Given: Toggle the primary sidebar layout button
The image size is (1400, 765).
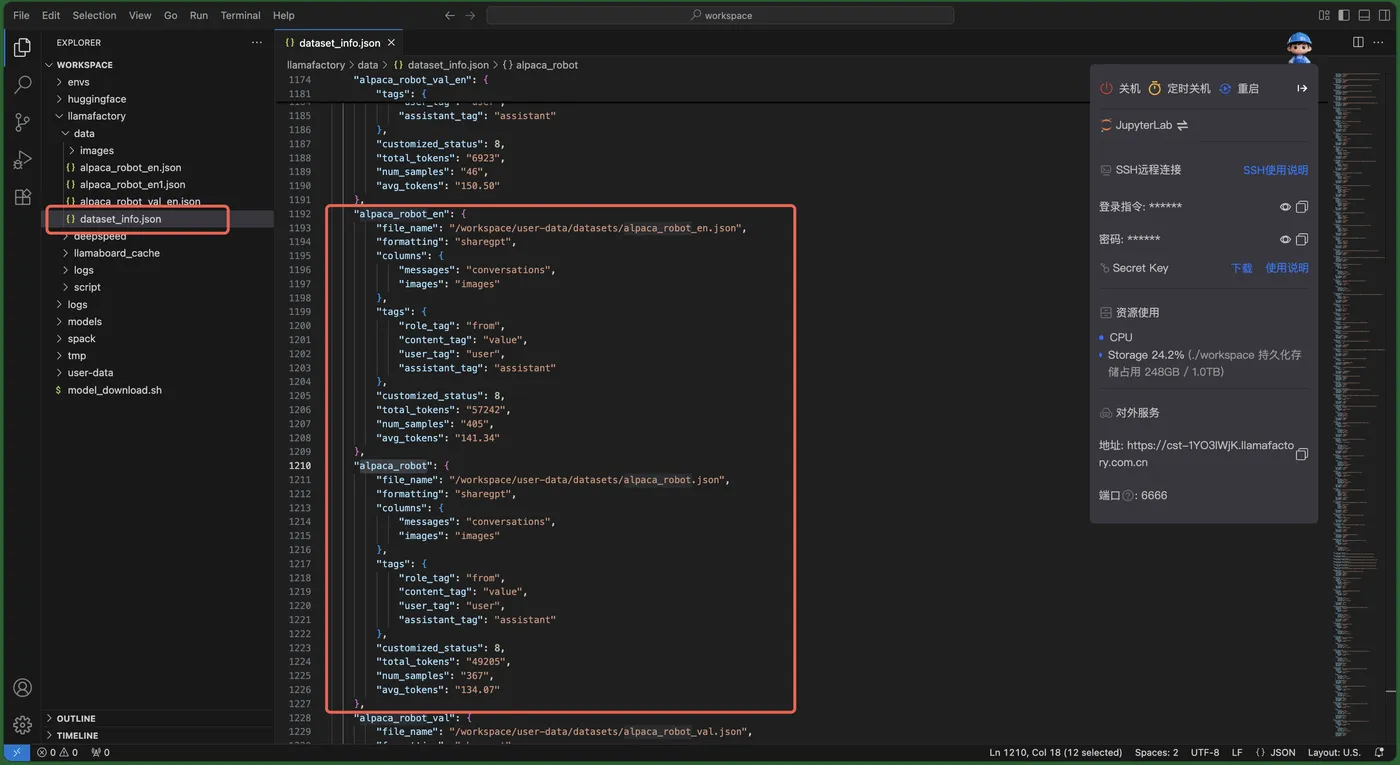Looking at the screenshot, I should click(x=1343, y=15).
